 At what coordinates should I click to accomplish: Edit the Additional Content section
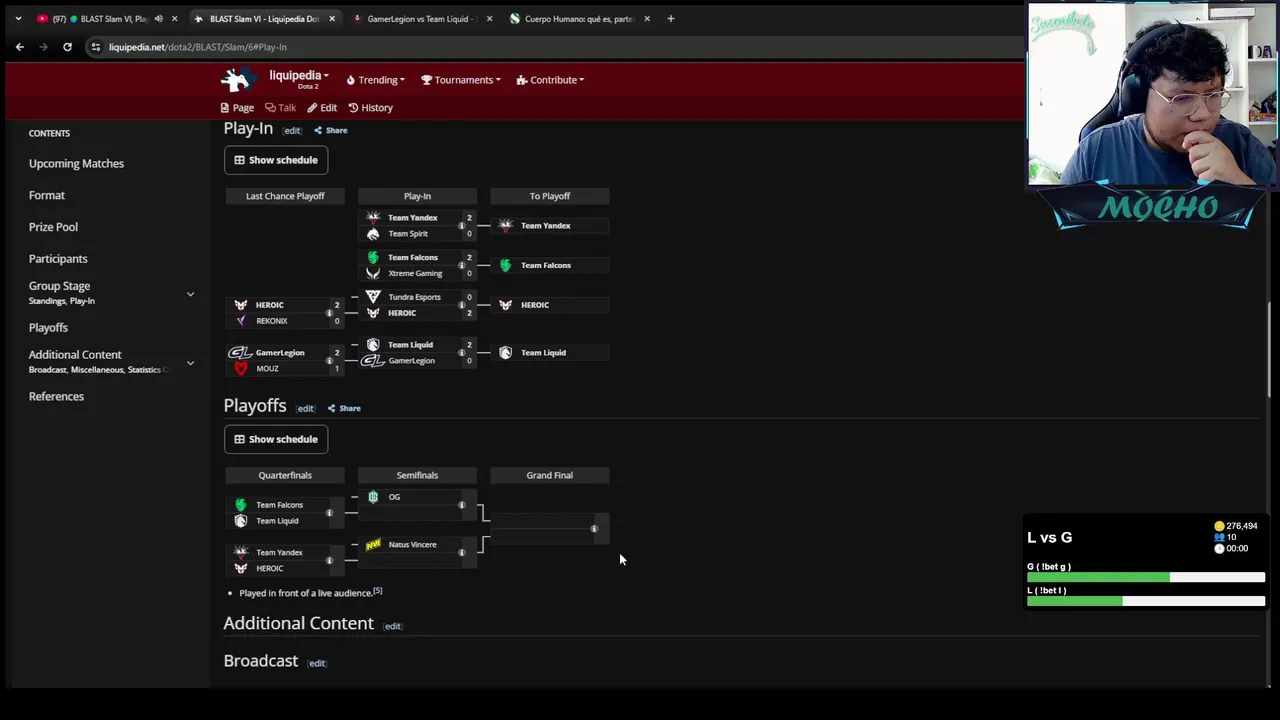(392, 627)
